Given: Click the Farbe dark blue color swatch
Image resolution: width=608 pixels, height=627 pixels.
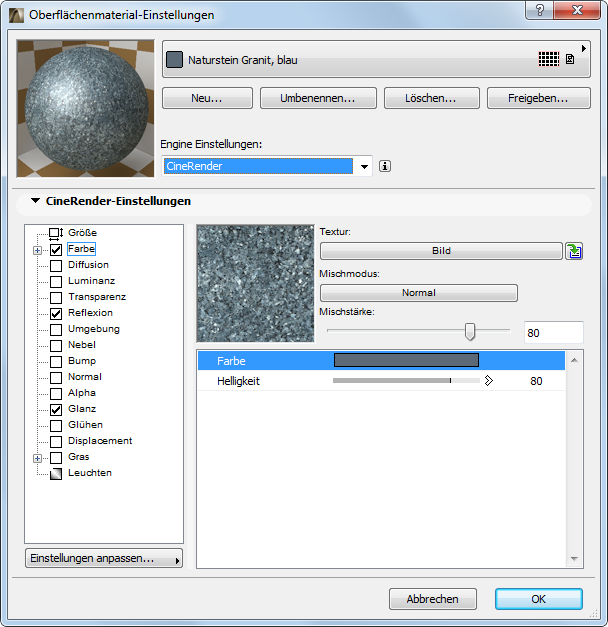Looking at the screenshot, I should [x=406, y=360].
